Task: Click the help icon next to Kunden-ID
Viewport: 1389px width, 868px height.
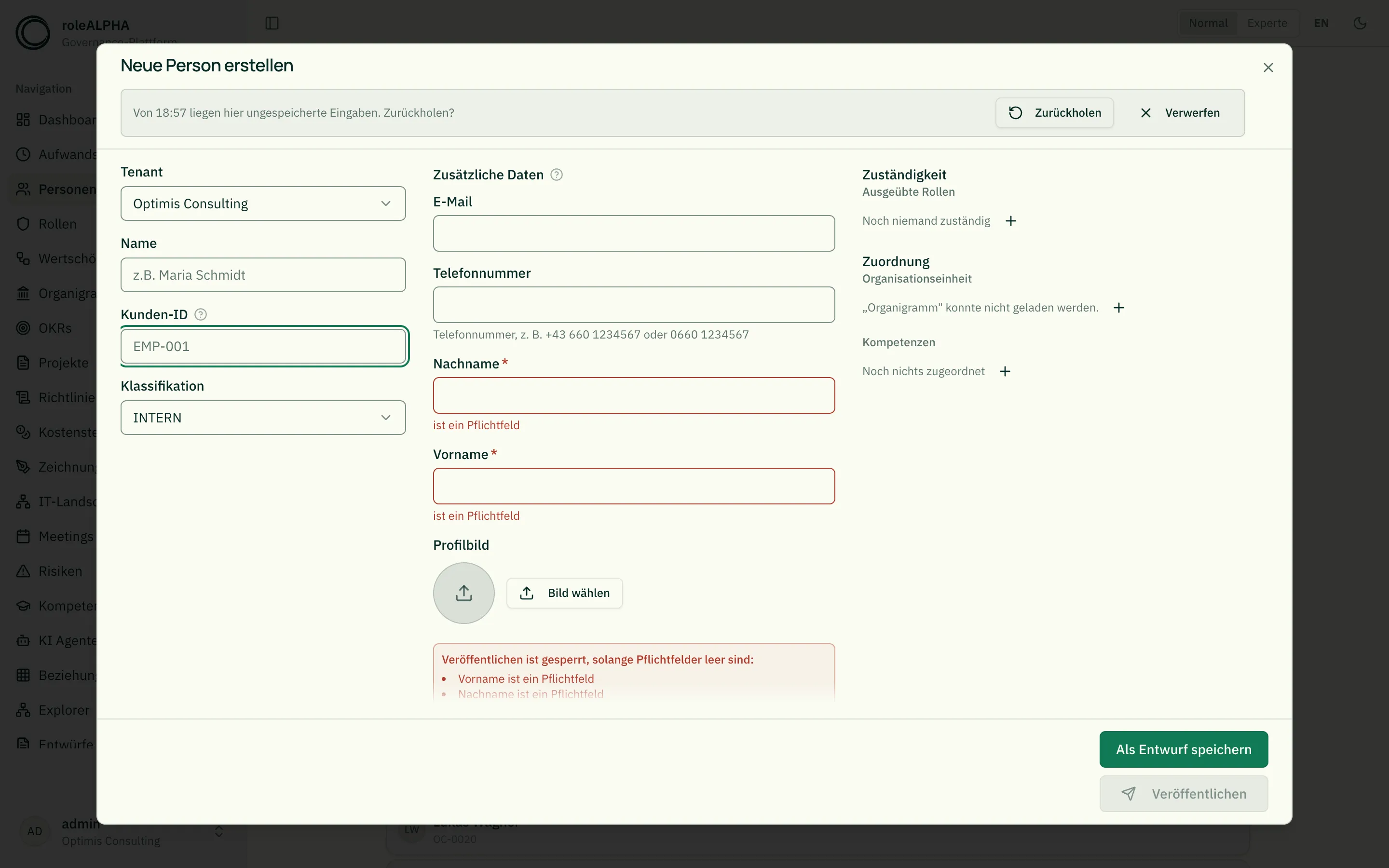Action: coord(200,314)
